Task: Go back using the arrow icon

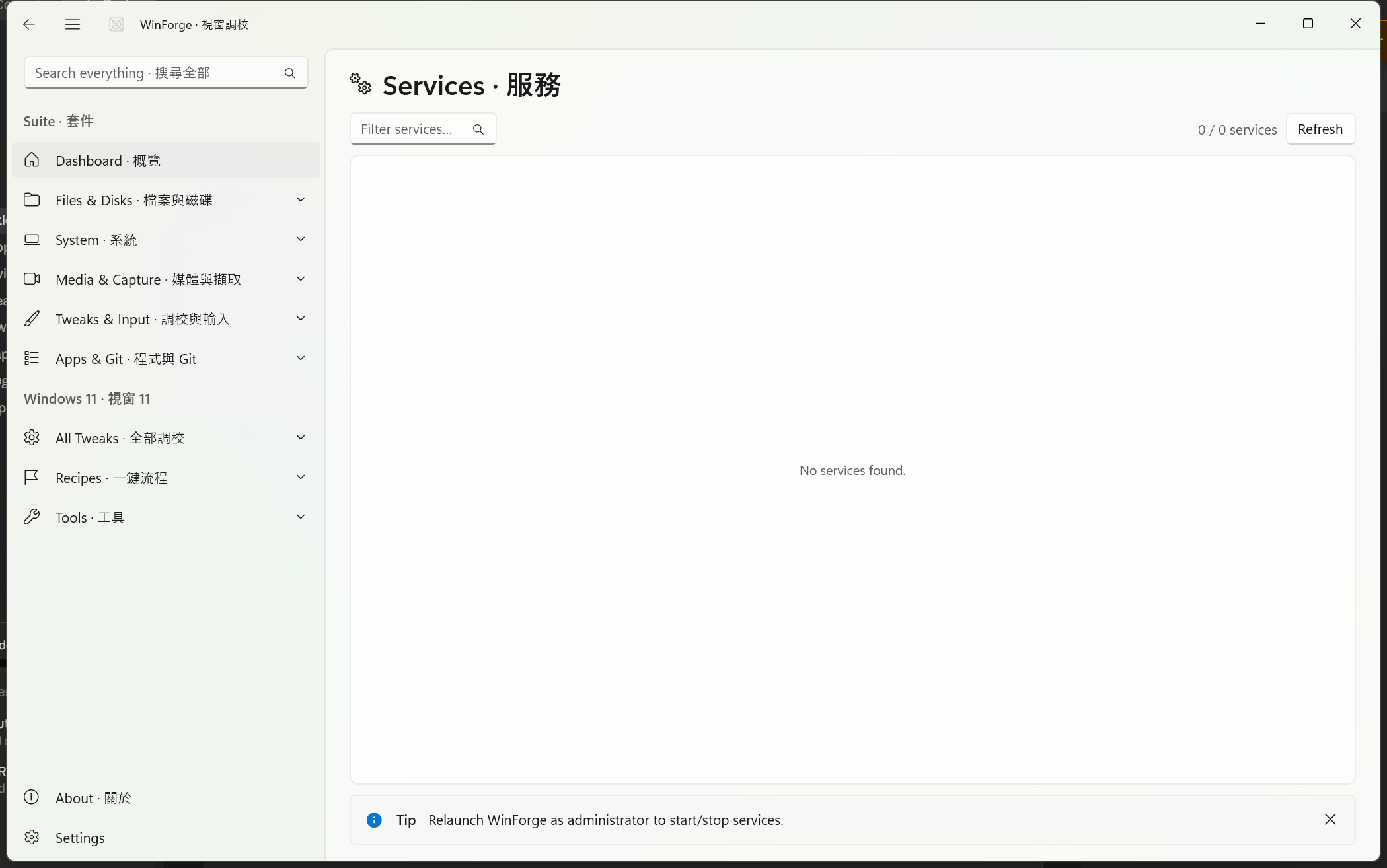Action: coord(28,24)
